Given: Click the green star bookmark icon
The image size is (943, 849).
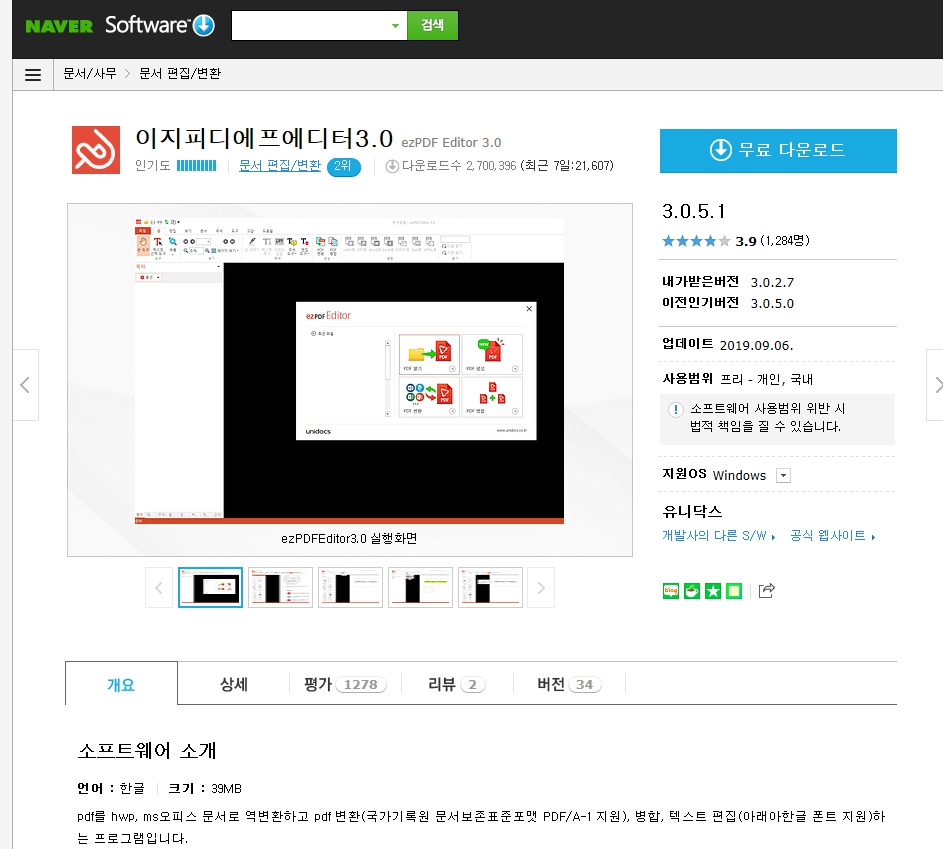Looking at the screenshot, I should [x=713, y=591].
